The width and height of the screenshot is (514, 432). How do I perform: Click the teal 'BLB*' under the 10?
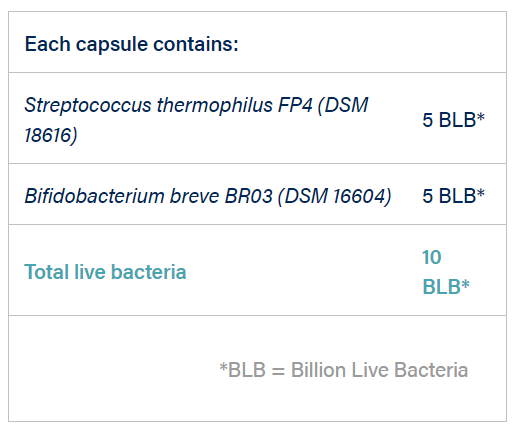coord(446,287)
